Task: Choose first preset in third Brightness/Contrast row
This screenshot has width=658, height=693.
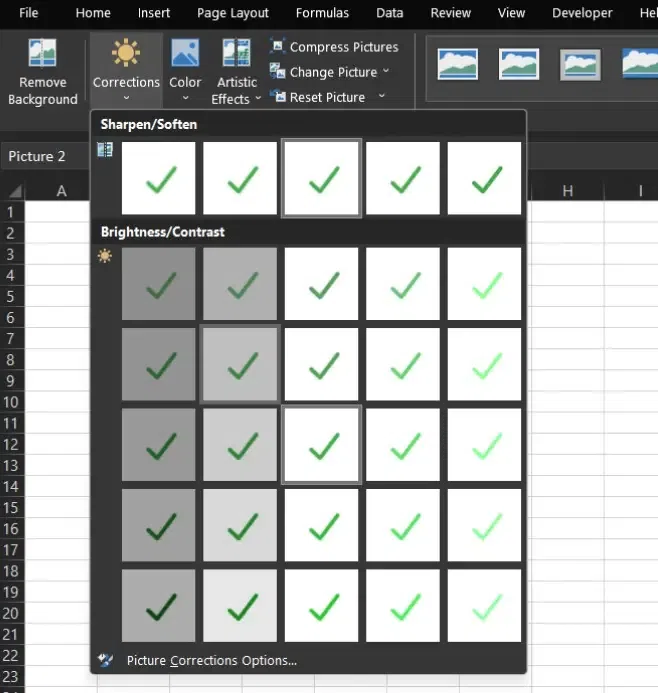Action: [159, 445]
